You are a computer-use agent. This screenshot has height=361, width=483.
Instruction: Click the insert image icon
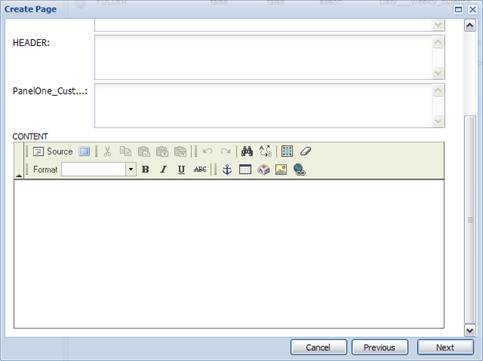pos(281,170)
